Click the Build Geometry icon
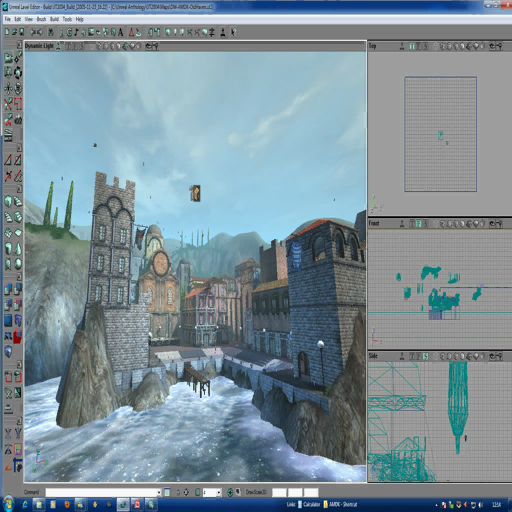 168,32
